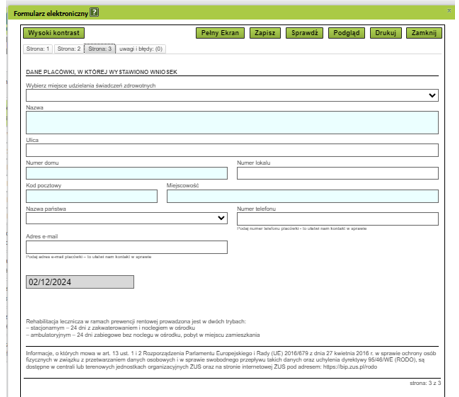The width and height of the screenshot is (459, 397).
Task: Click the Drukuj print button
Action: pyautogui.click(x=386, y=33)
